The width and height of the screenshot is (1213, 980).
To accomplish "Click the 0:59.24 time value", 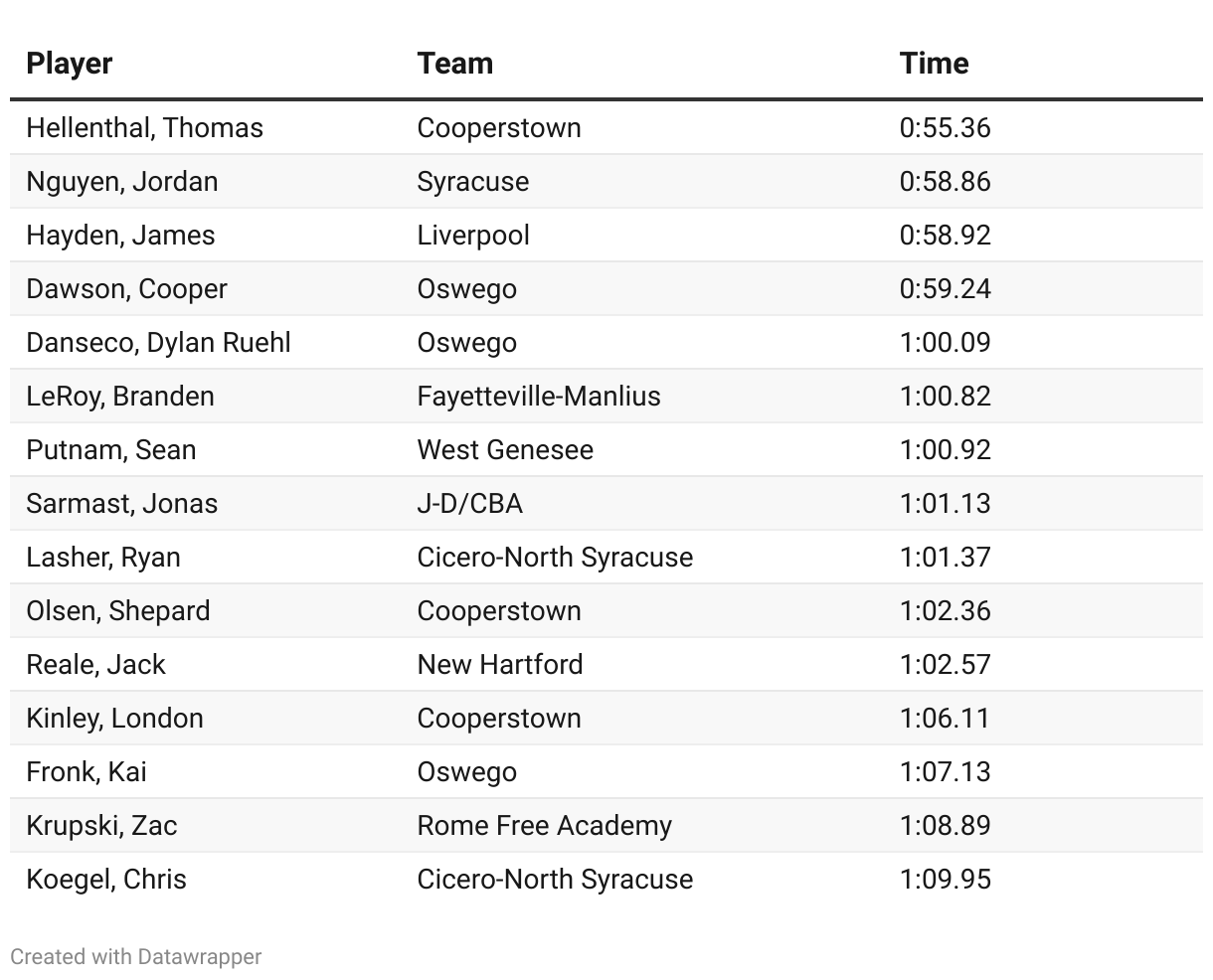I will pyautogui.click(x=946, y=289).
